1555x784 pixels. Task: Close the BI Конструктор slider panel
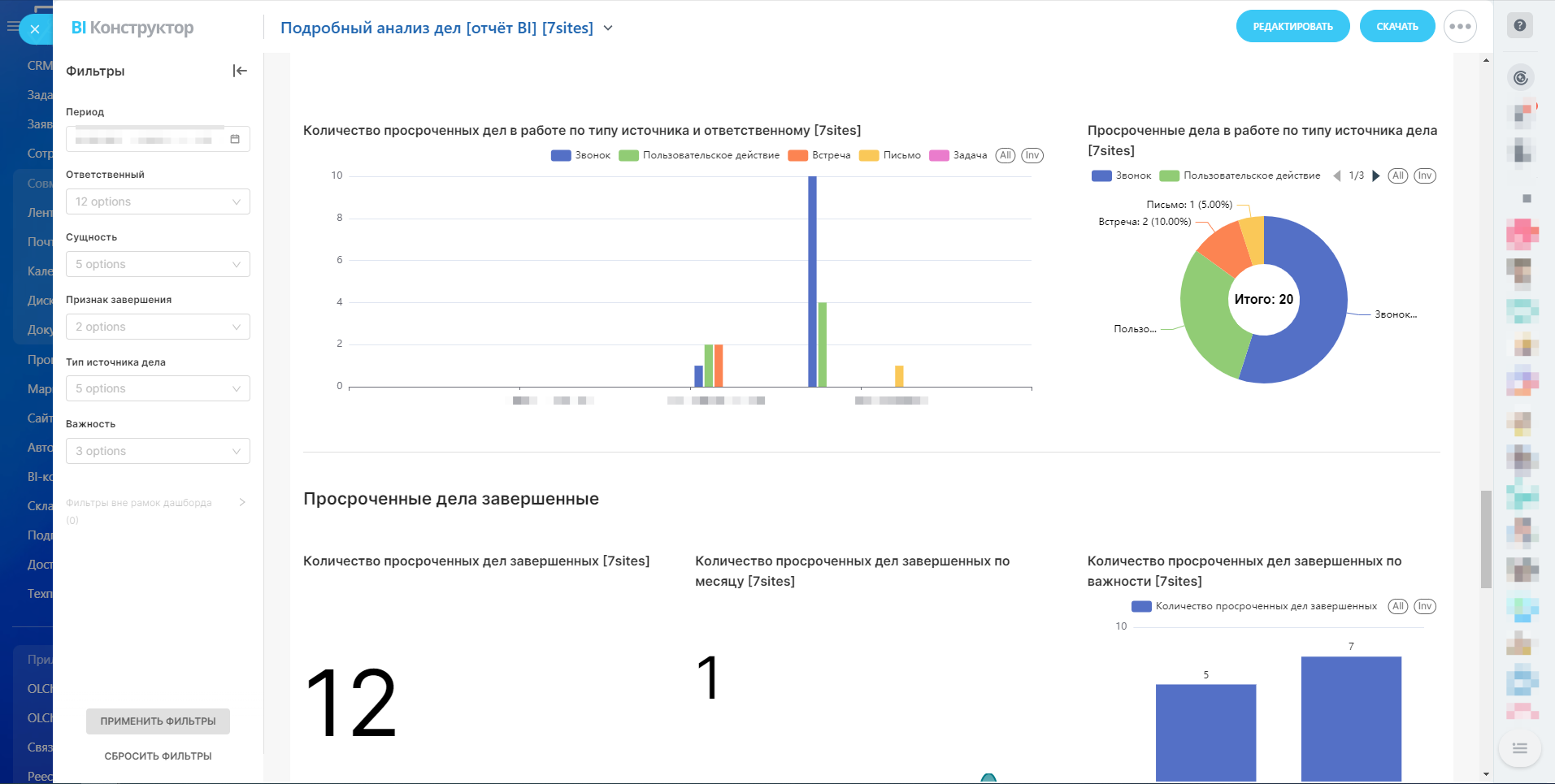click(34, 29)
